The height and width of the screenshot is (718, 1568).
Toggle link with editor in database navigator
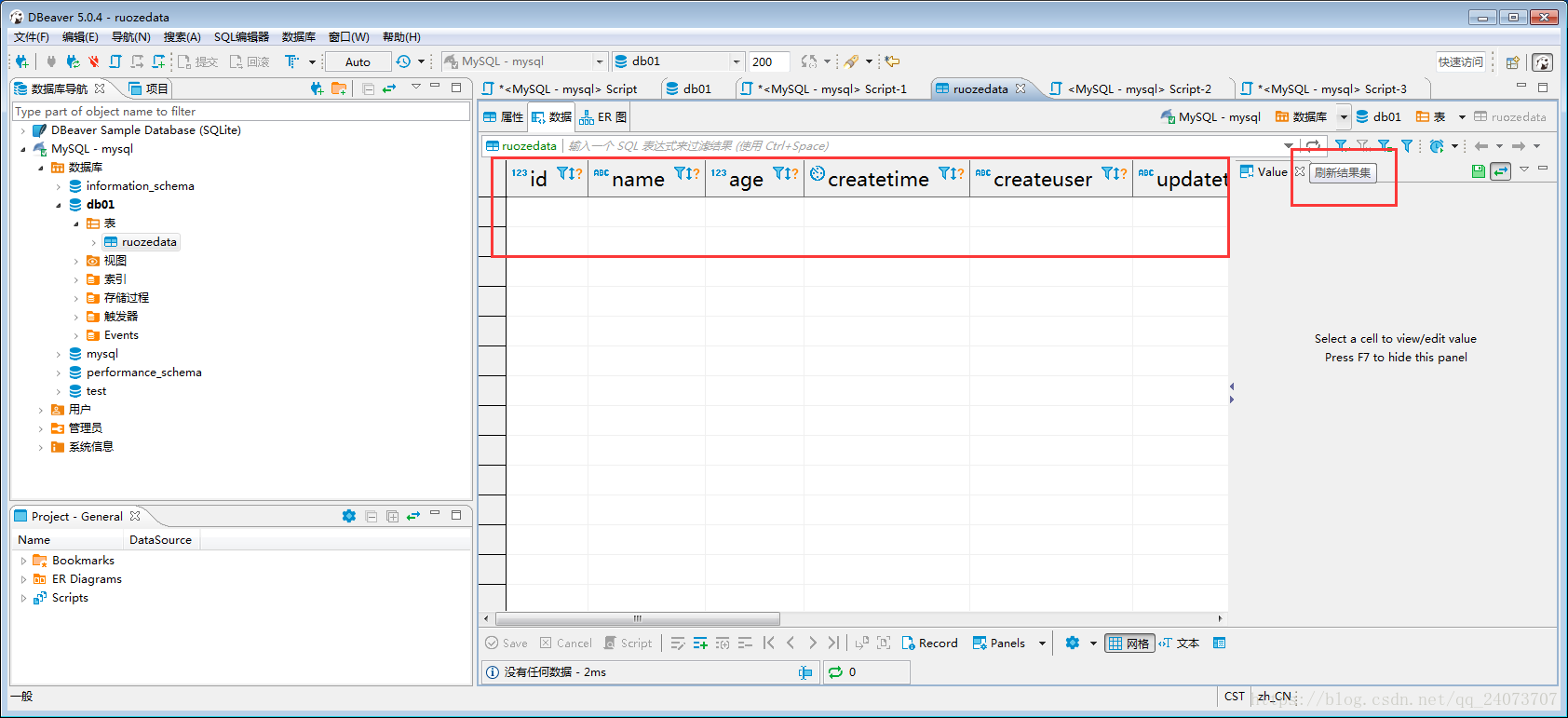(x=389, y=88)
